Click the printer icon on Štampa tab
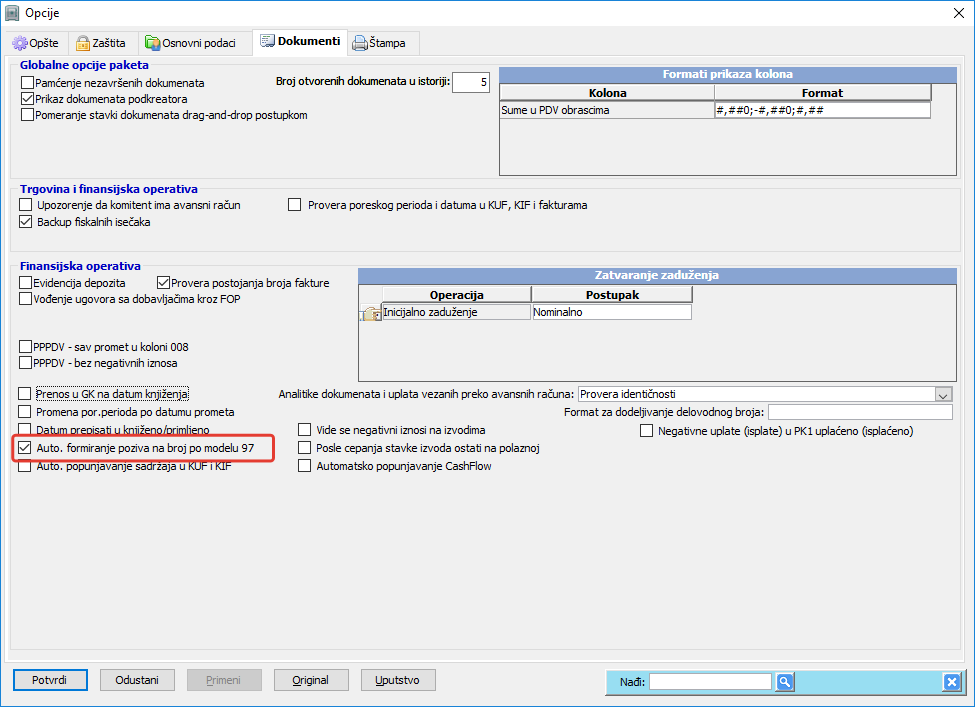The image size is (975, 707). click(x=359, y=43)
